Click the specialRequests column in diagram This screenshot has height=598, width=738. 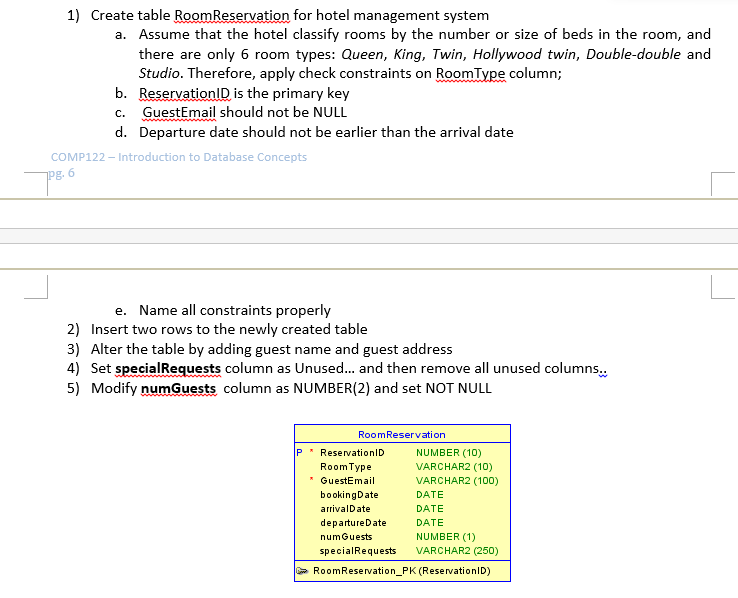tap(358, 551)
